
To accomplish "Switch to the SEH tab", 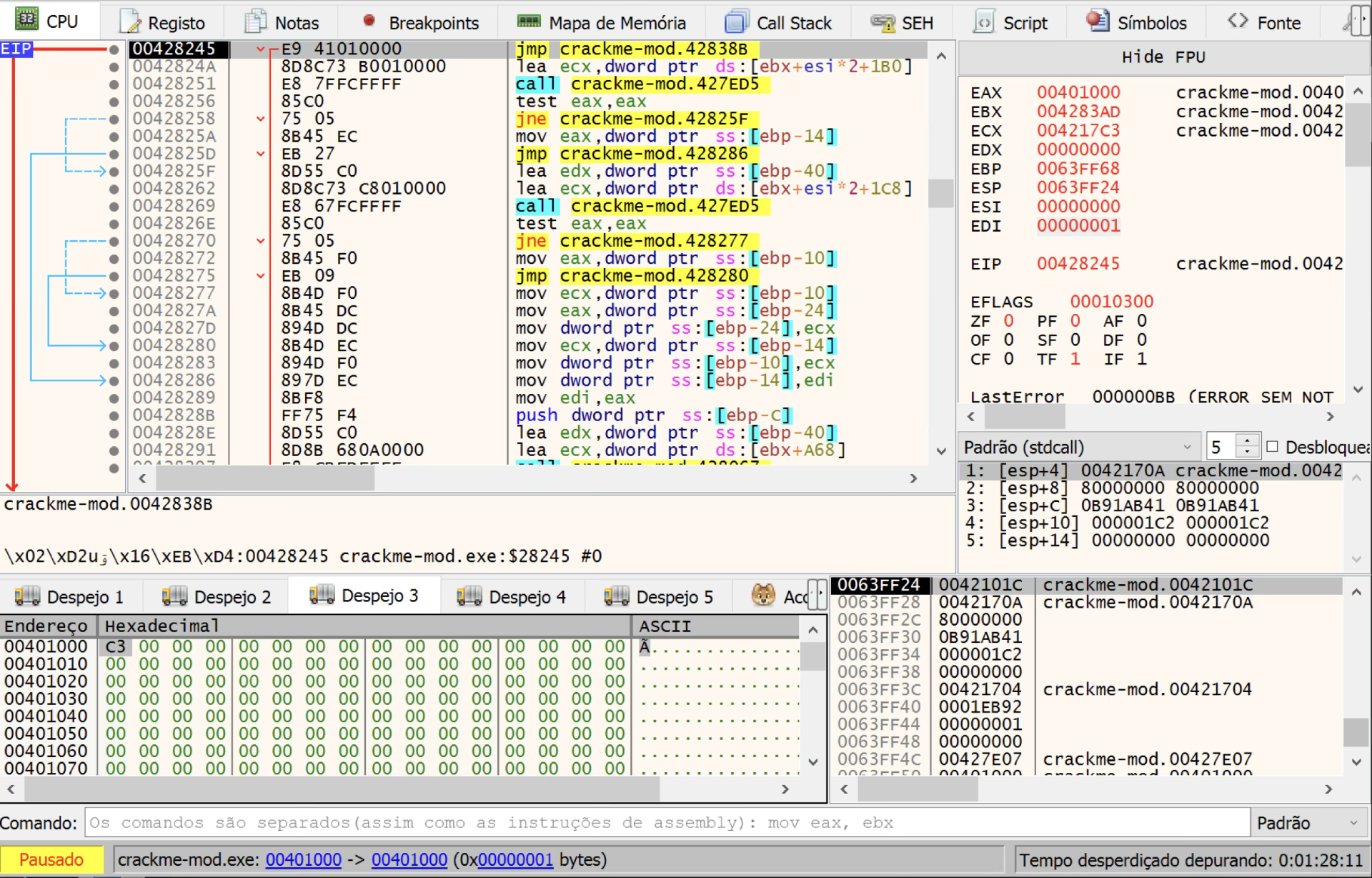I will (x=902, y=22).
